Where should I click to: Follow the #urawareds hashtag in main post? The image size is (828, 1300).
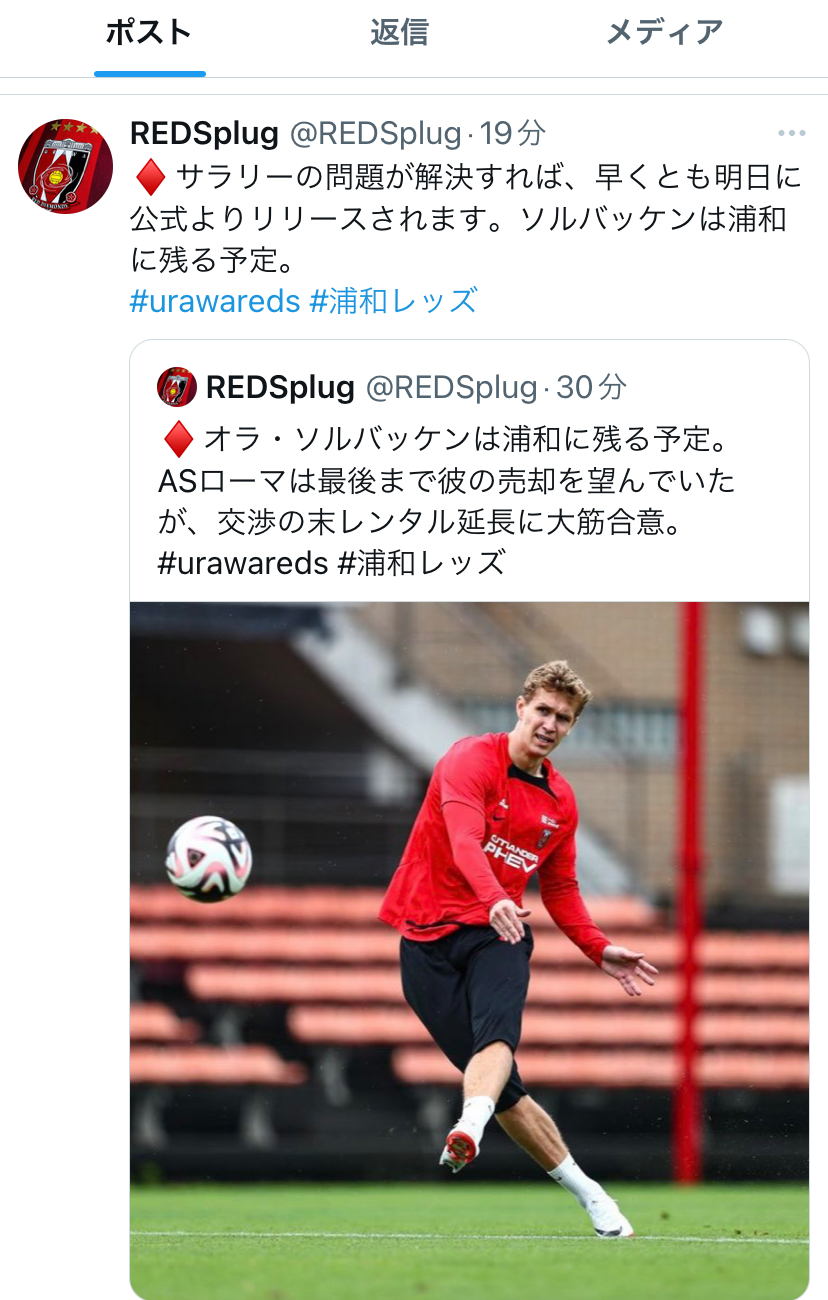215,300
